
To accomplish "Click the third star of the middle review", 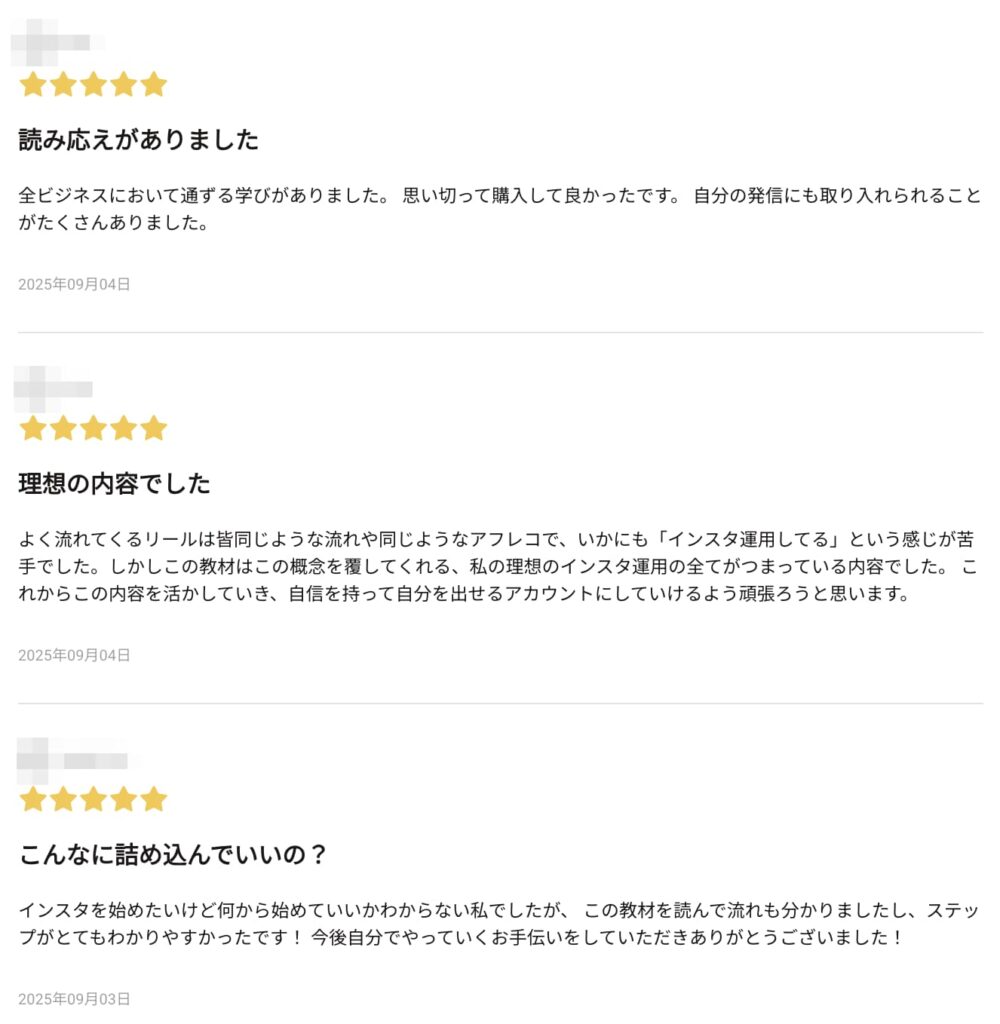I will point(93,428).
